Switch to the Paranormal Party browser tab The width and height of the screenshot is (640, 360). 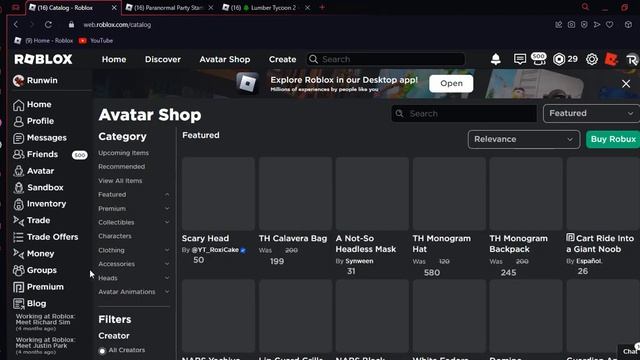click(x=169, y=8)
